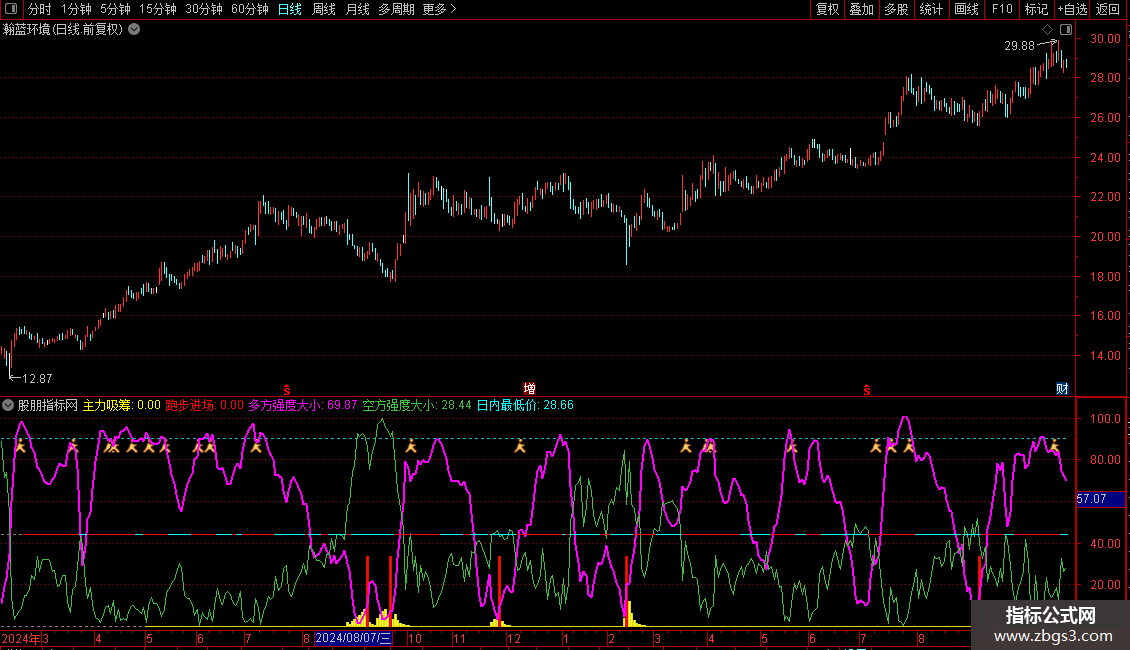The image size is (1130, 650).
Task: Open the stock name dropdown arrow
Action: [134, 29]
